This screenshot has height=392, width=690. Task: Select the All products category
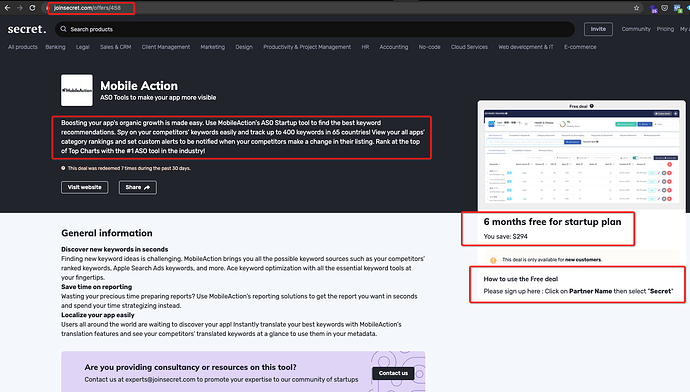coord(23,47)
